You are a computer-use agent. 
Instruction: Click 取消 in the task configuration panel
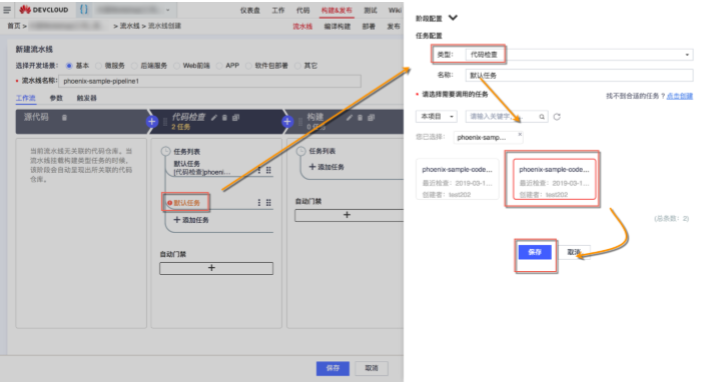pyautogui.click(x=574, y=252)
